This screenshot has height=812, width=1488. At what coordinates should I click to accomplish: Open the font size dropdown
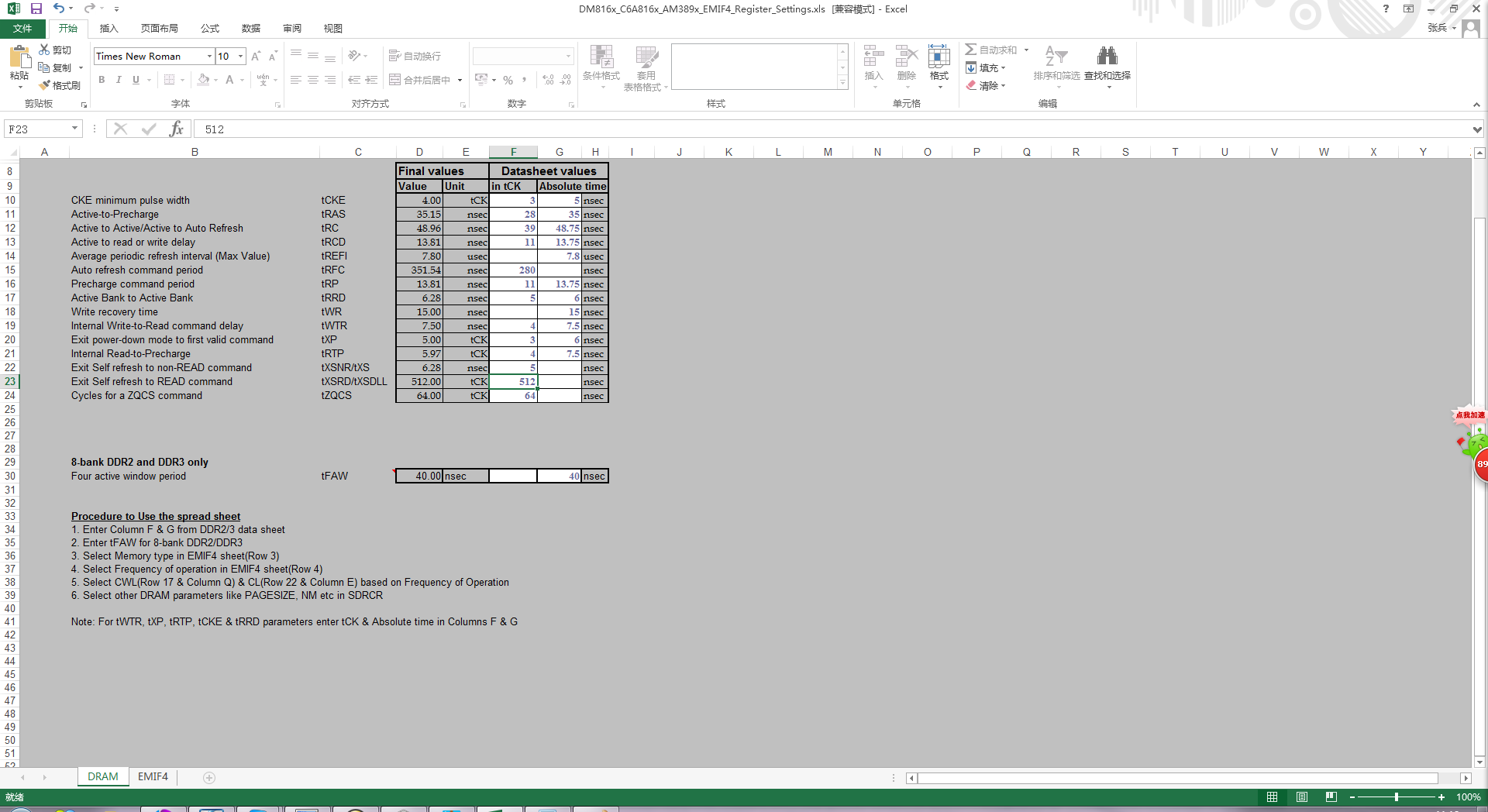click(x=241, y=57)
